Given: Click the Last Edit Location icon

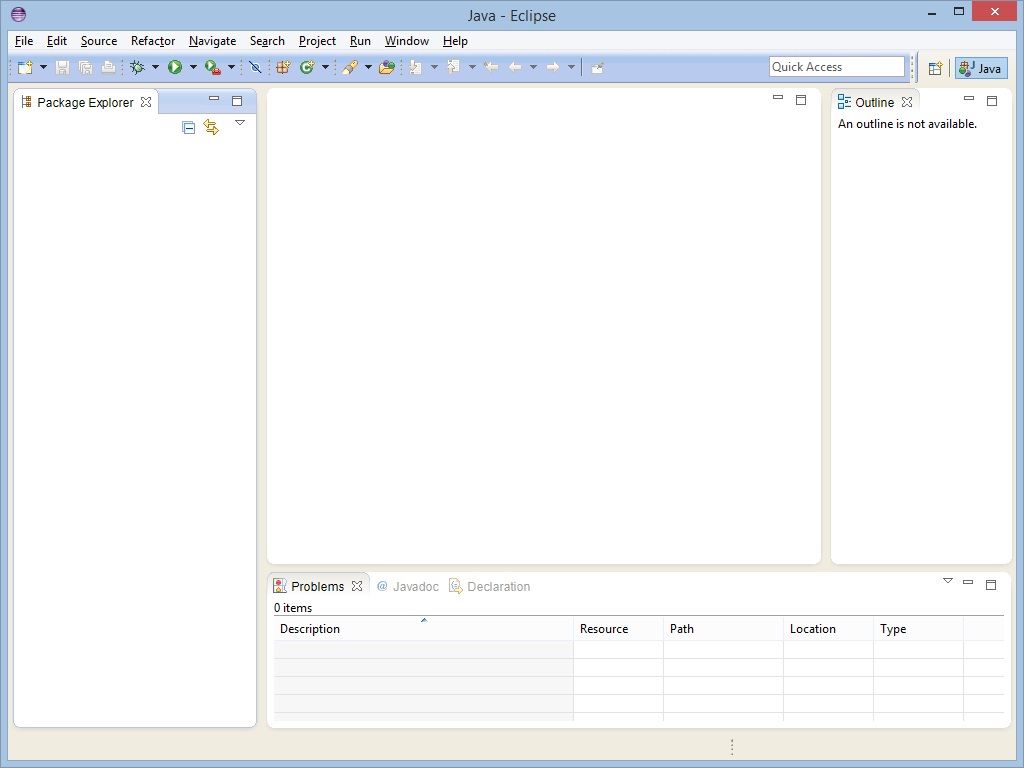Looking at the screenshot, I should tap(491, 67).
